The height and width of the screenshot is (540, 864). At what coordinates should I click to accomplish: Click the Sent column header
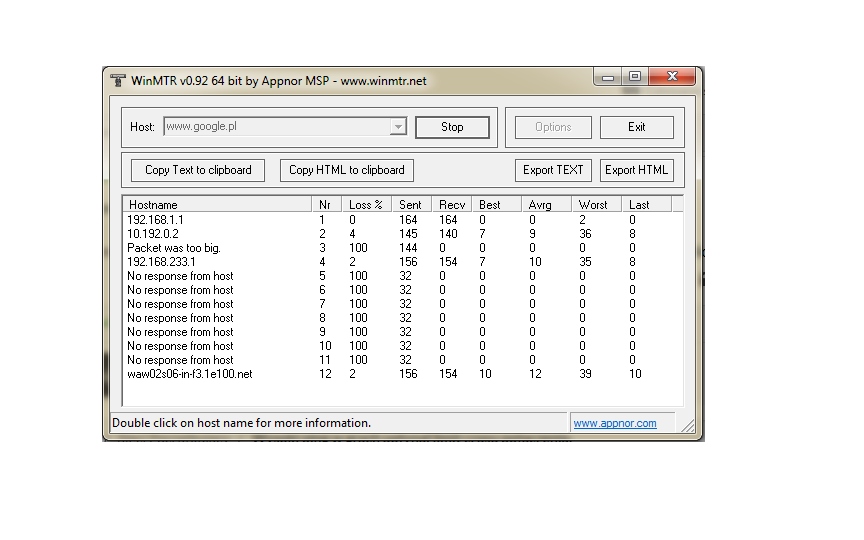[411, 204]
